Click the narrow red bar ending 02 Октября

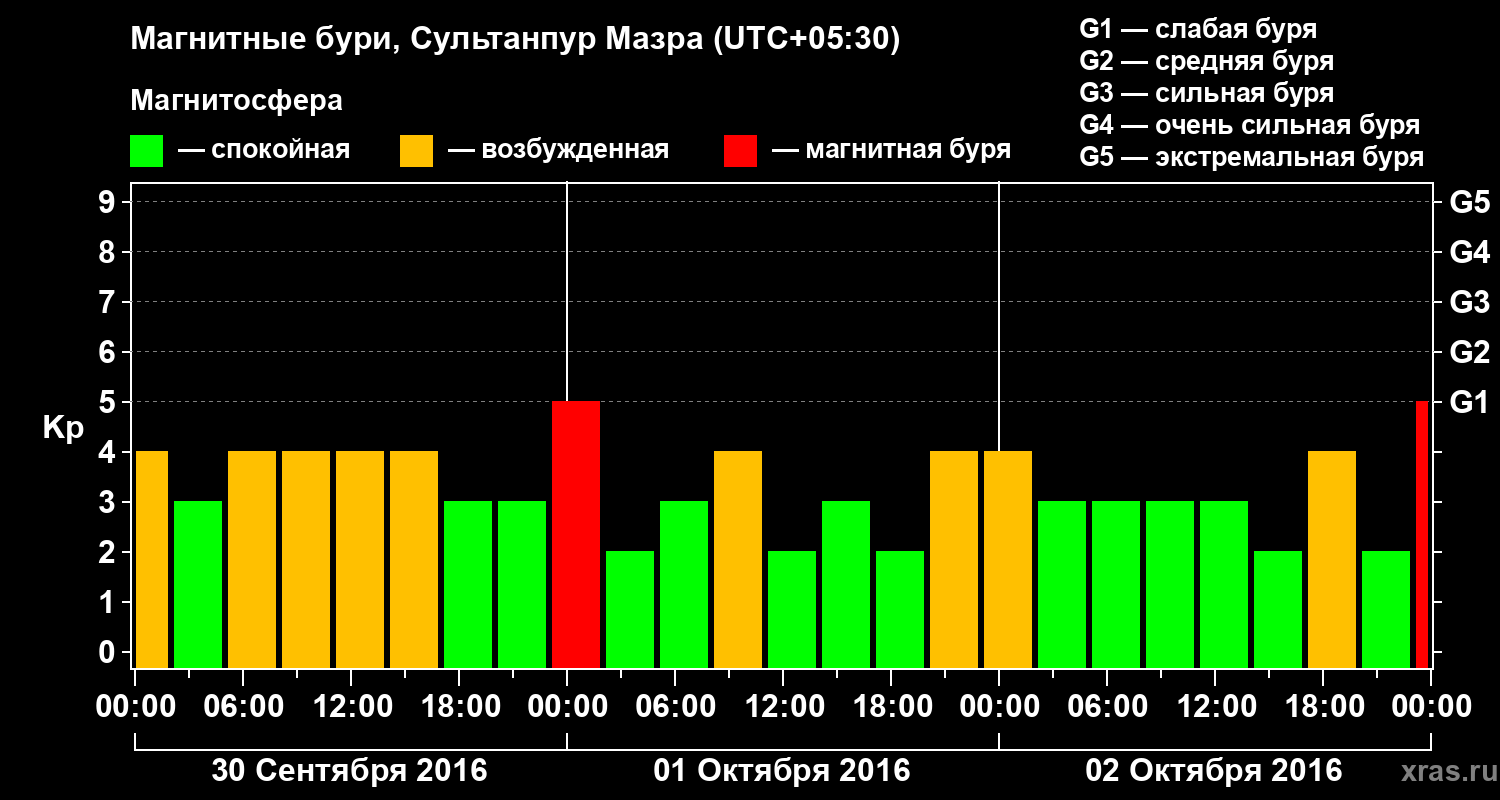(x=1422, y=534)
